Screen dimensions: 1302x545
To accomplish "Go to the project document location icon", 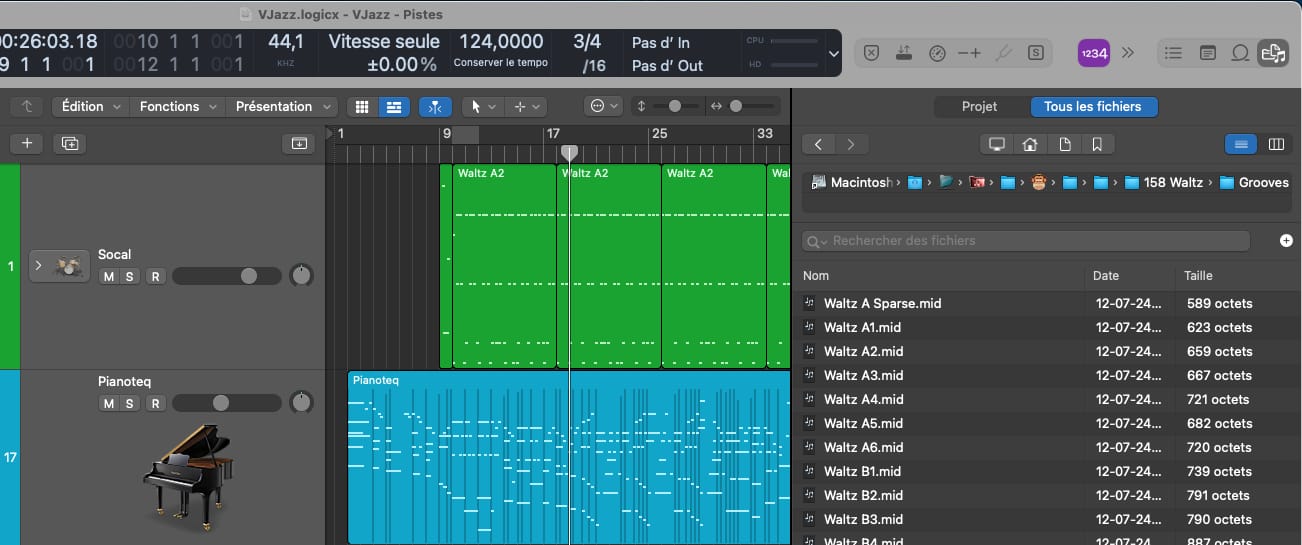I will (1065, 144).
